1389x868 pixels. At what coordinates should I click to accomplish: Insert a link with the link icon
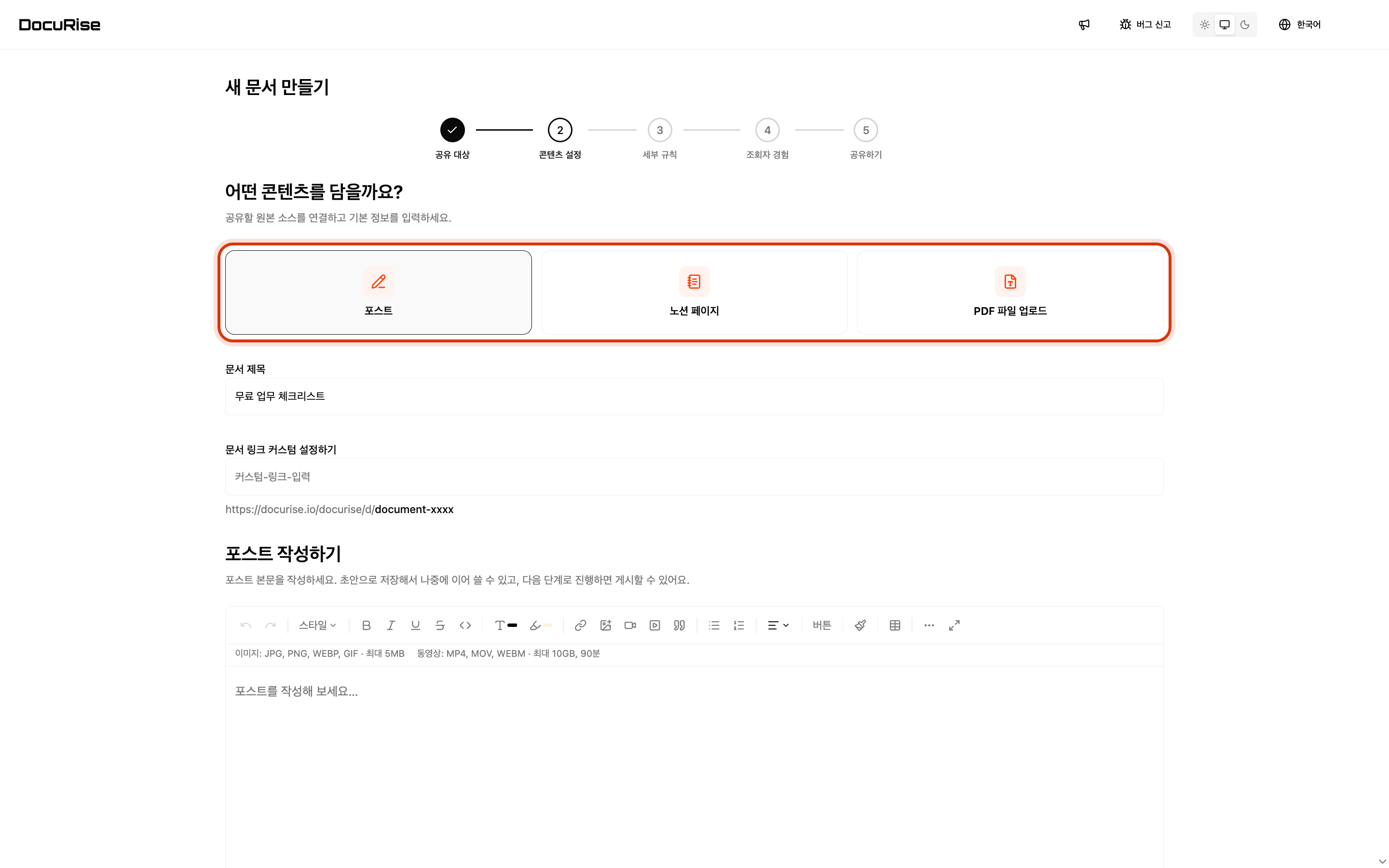tap(580, 625)
